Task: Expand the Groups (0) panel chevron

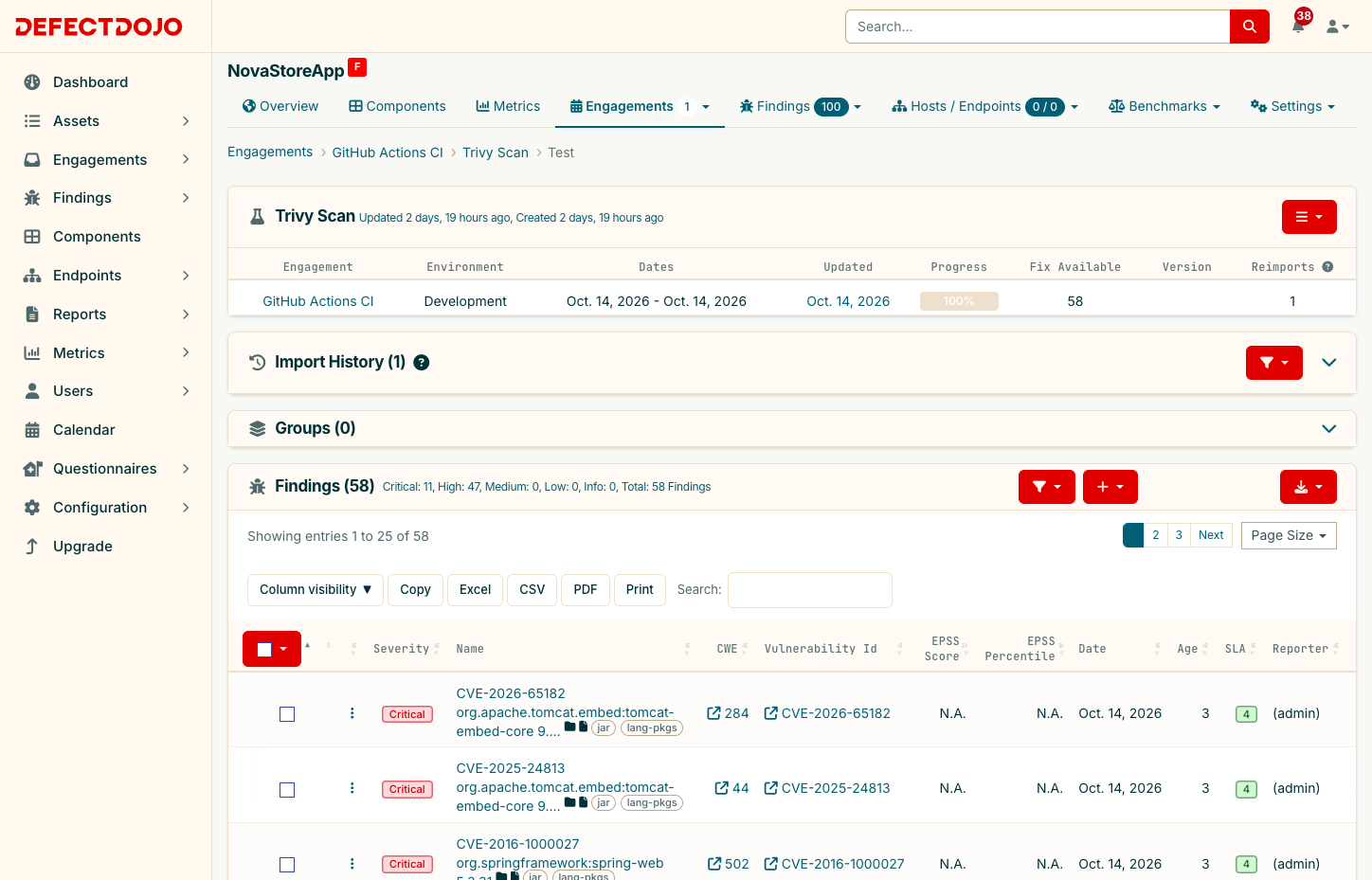Action: point(1328,429)
